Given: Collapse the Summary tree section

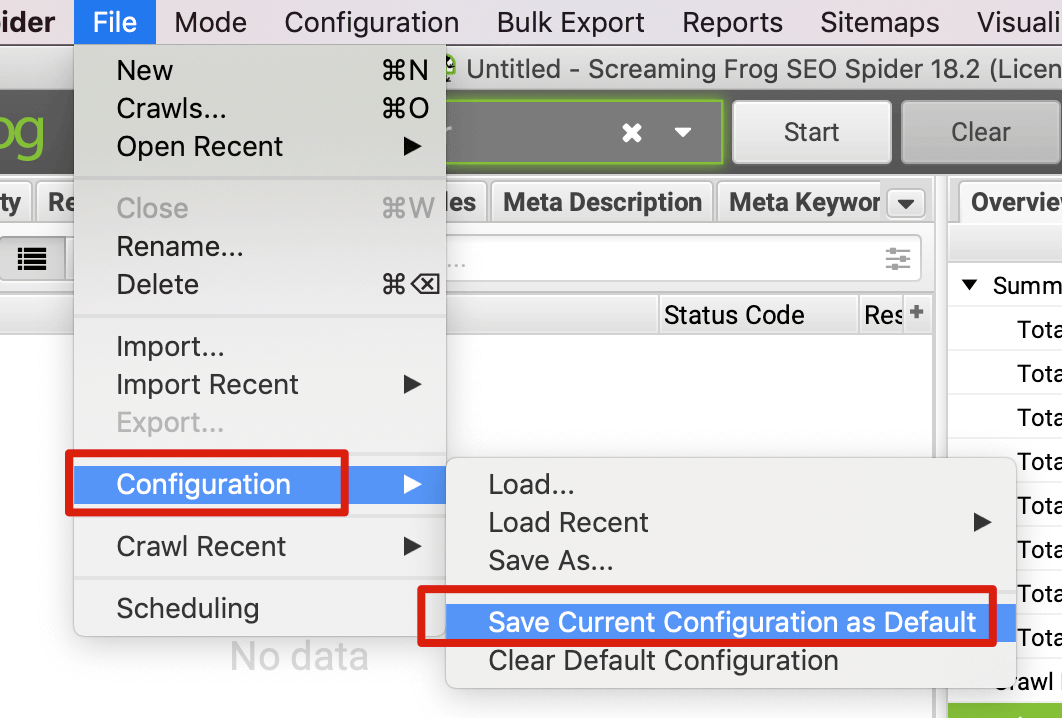Looking at the screenshot, I should (970, 285).
